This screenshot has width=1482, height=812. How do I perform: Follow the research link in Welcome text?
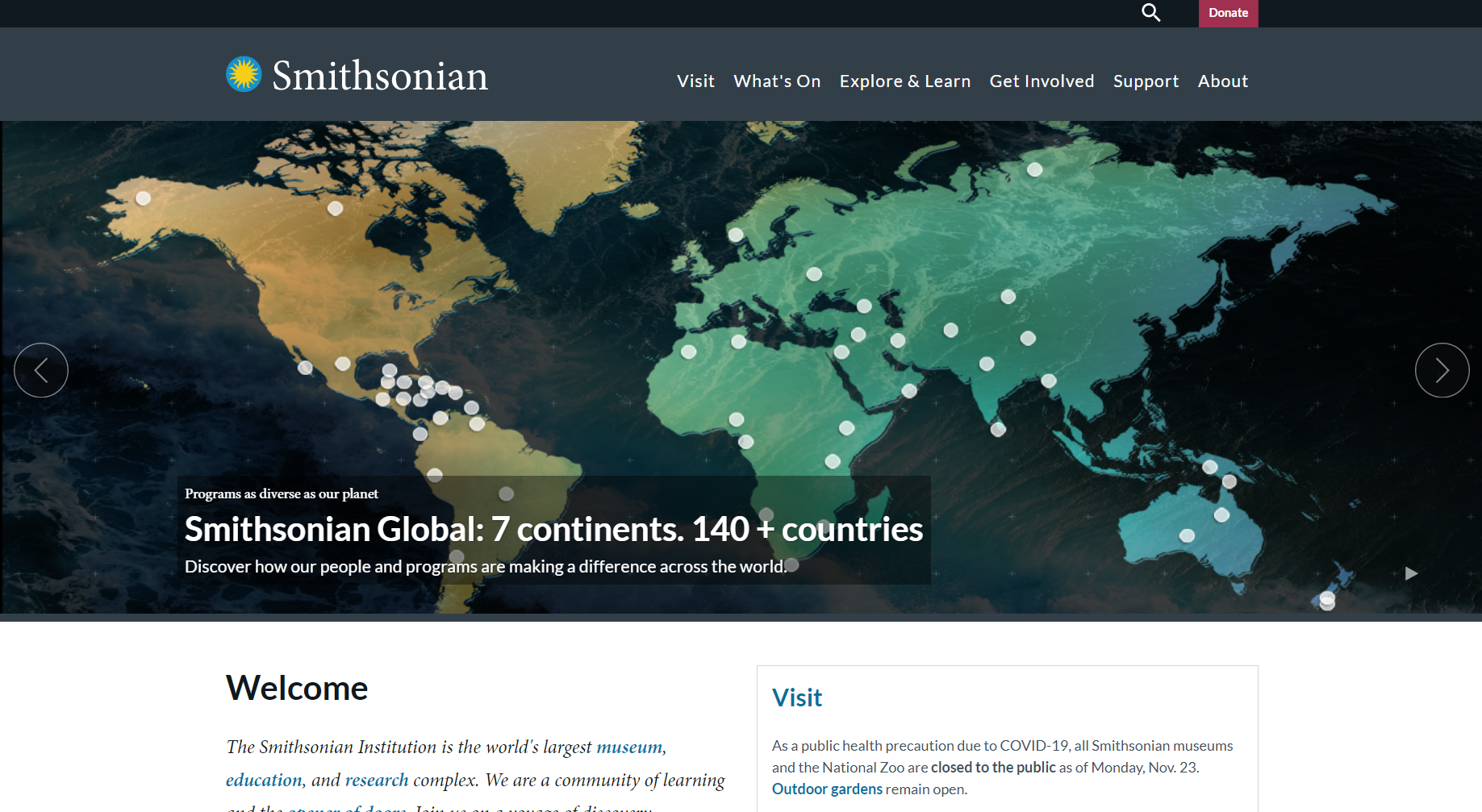point(377,780)
